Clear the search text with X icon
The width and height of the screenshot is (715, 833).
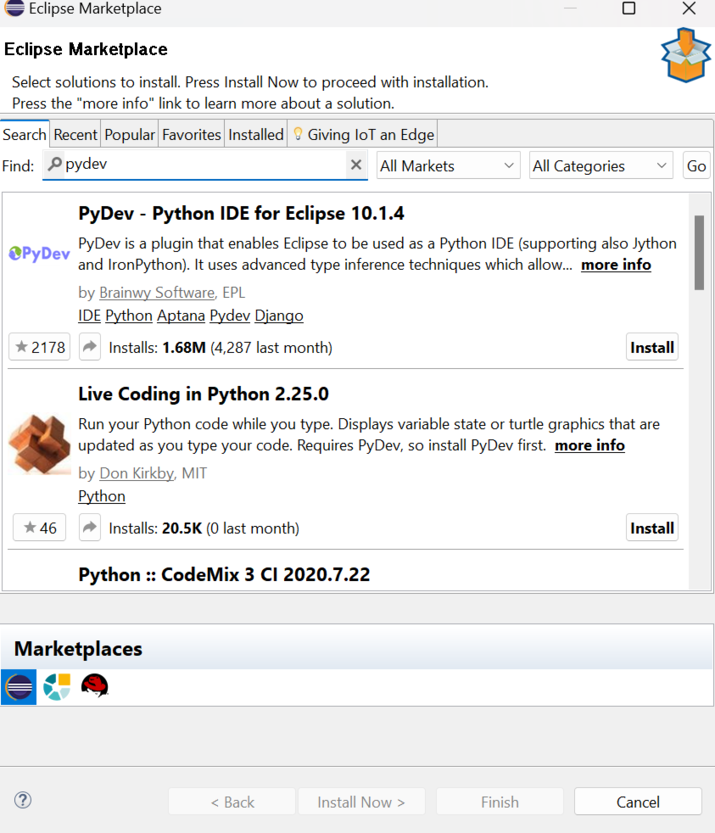tap(356, 165)
